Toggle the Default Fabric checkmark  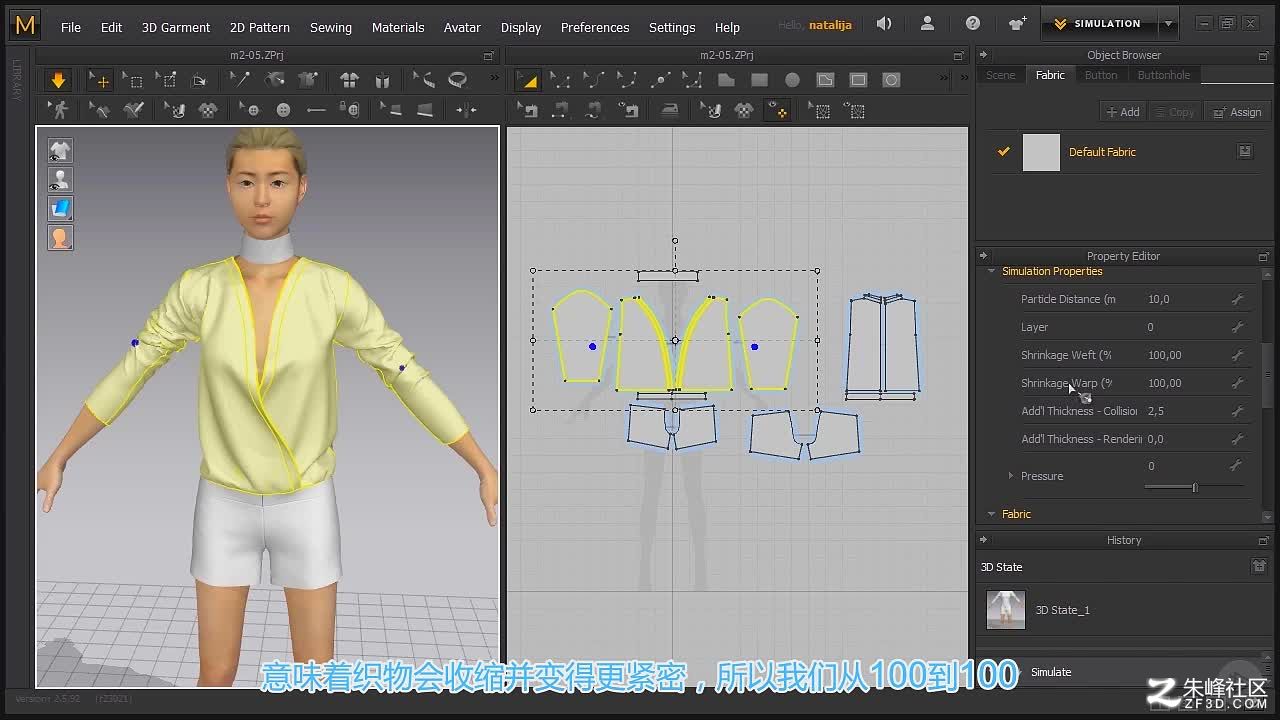click(1004, 152)
